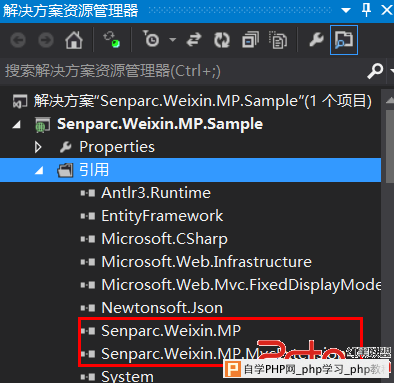The image size is (394, 383).
Task: Click the magnifier search icon
Action: pos(375,71)
